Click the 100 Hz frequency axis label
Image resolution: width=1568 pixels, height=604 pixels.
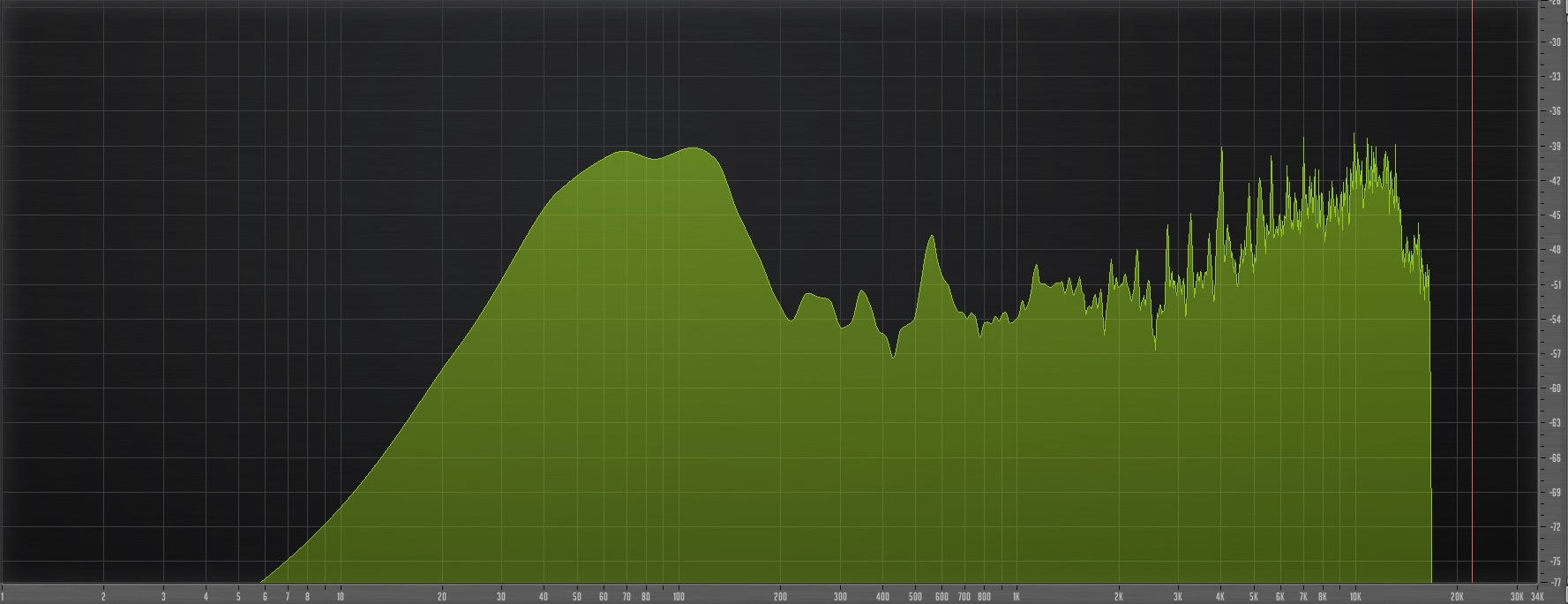click(x=679, y=597)
